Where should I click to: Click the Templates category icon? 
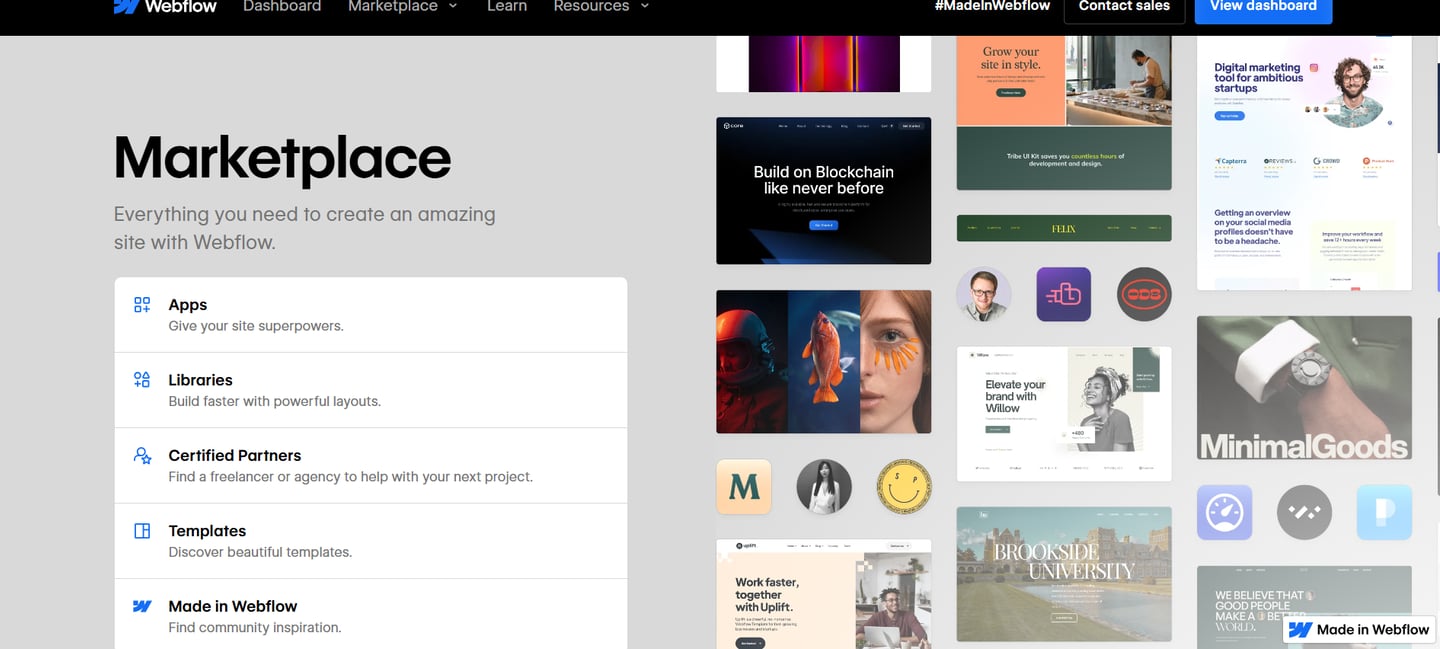click(x=141, y=530)
